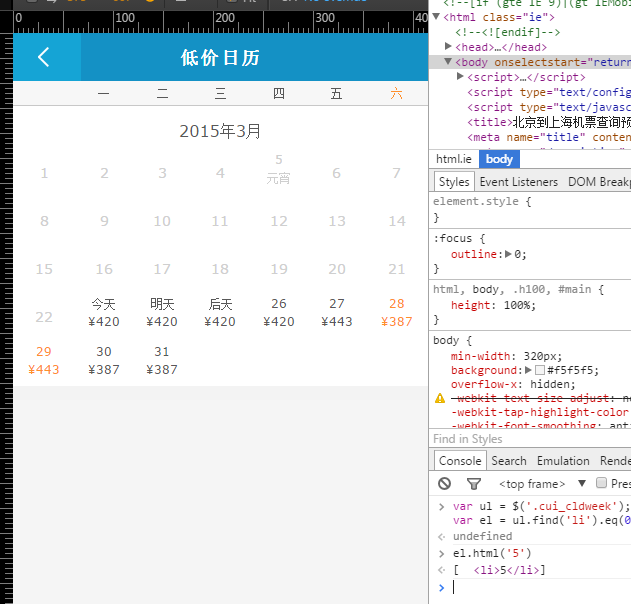Open the Emulation drawer tab
Viewport: 631px width, 604px height.
point(563,461)
